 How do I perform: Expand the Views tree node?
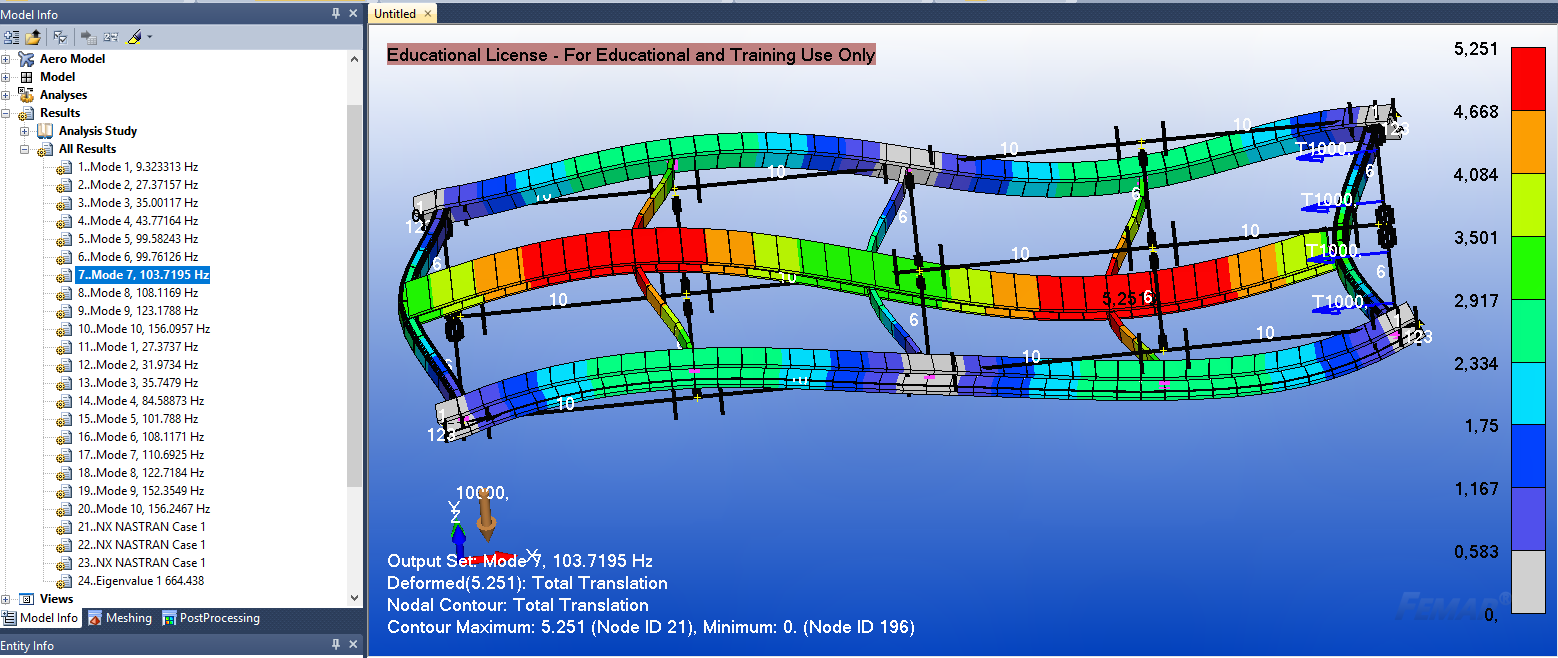pos(6,599)
